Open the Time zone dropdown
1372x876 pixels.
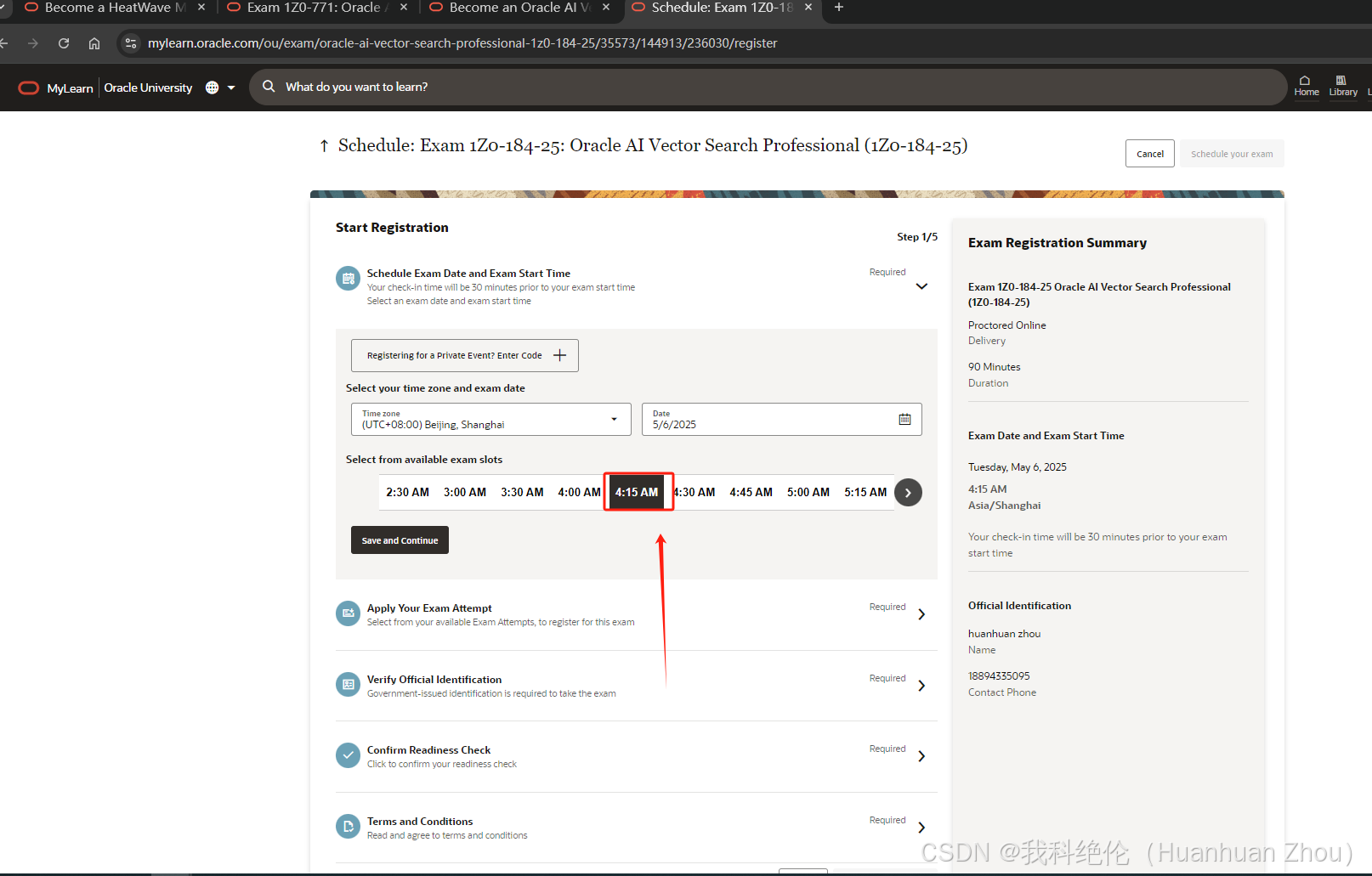491,419
